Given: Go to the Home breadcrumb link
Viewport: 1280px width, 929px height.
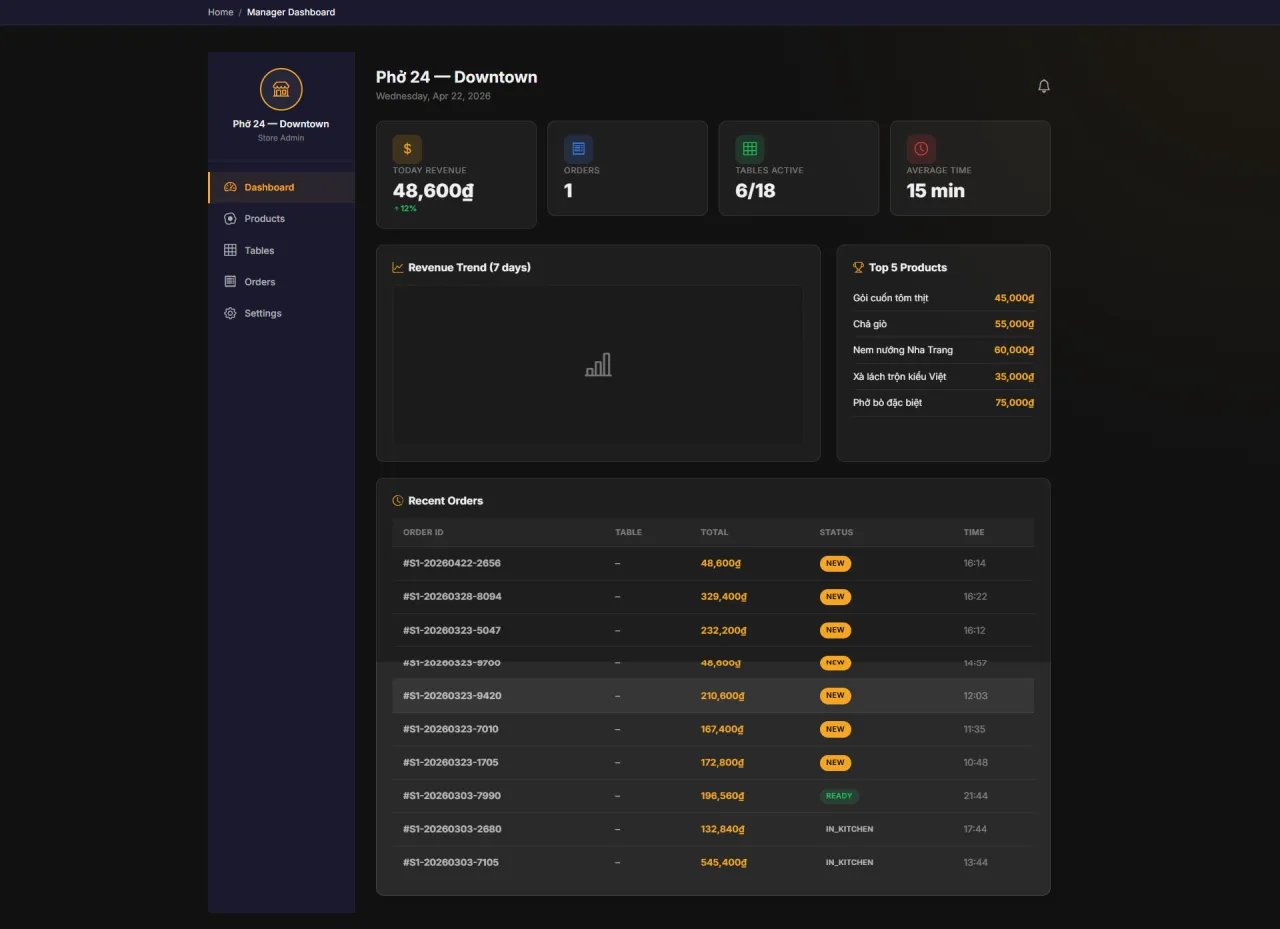Looking at the screenshot, I should 220,12.
